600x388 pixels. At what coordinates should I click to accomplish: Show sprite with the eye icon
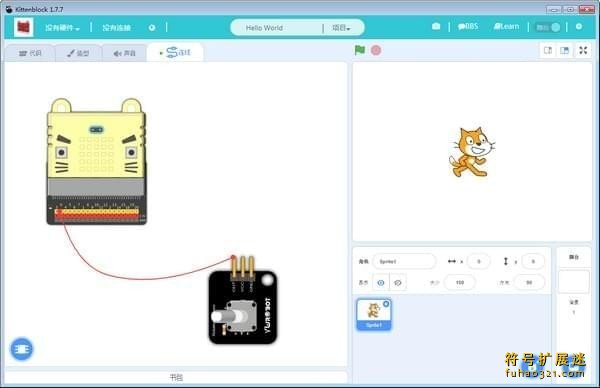[381, 283]
